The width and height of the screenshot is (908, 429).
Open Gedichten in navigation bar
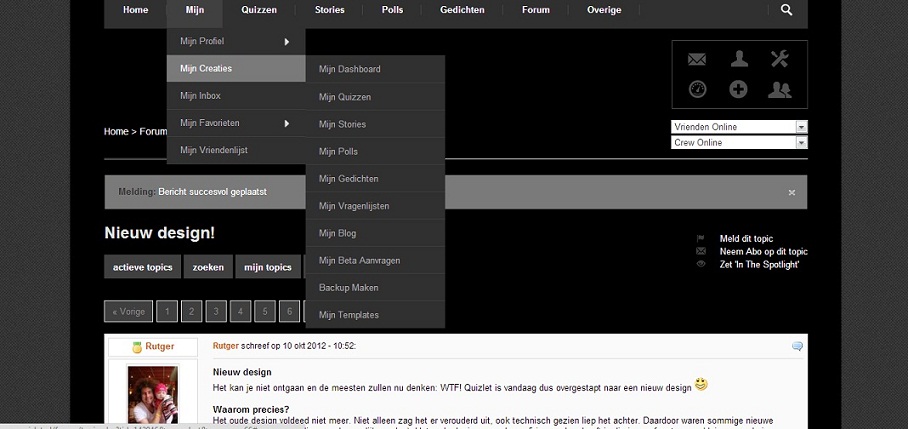[462, 10]
